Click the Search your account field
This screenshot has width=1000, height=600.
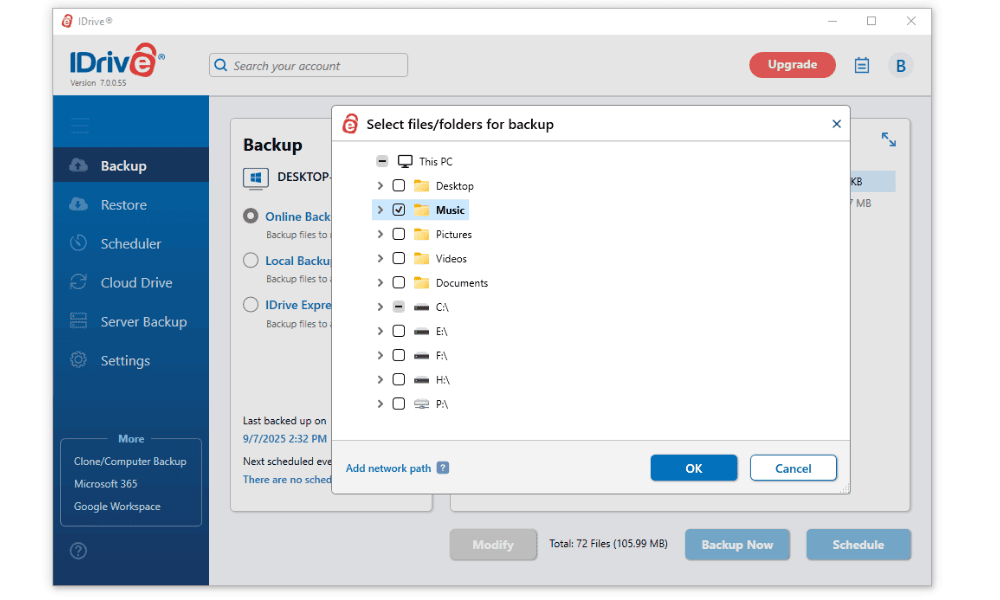click(x=308, y=66)
